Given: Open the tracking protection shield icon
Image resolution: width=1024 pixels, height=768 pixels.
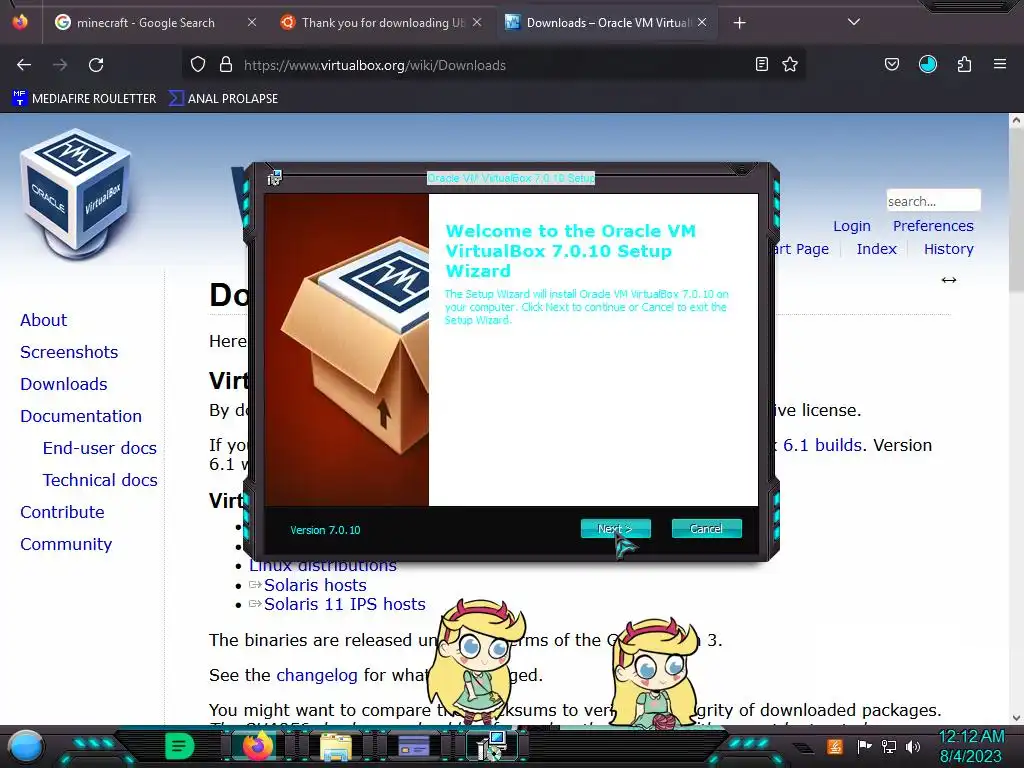Looking at the screenshot, I should coord(198,65).
